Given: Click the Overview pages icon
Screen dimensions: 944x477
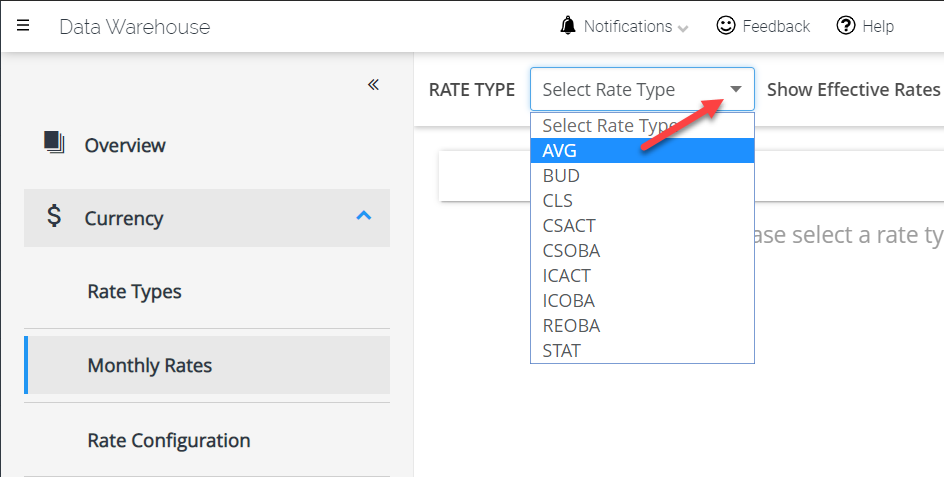Looking at the screenshot, I should [54, 142].
